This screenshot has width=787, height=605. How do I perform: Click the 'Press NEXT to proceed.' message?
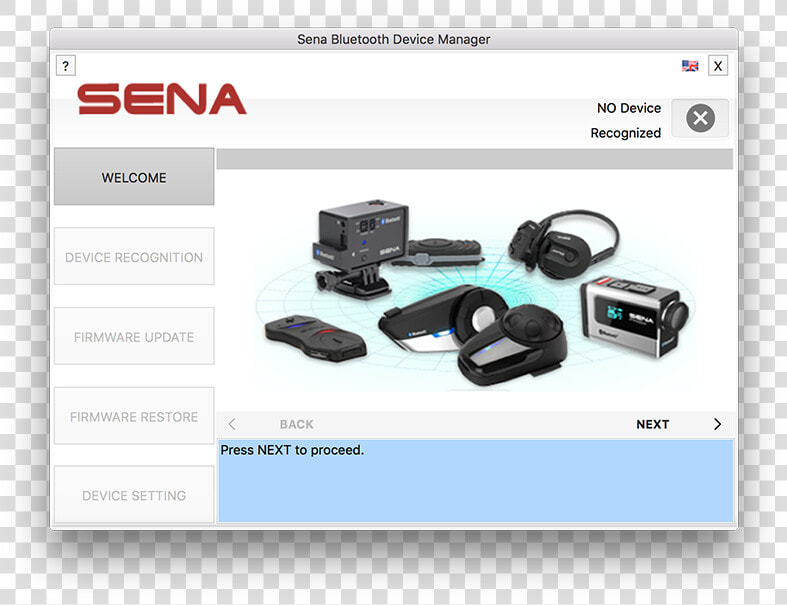point(292,450)
